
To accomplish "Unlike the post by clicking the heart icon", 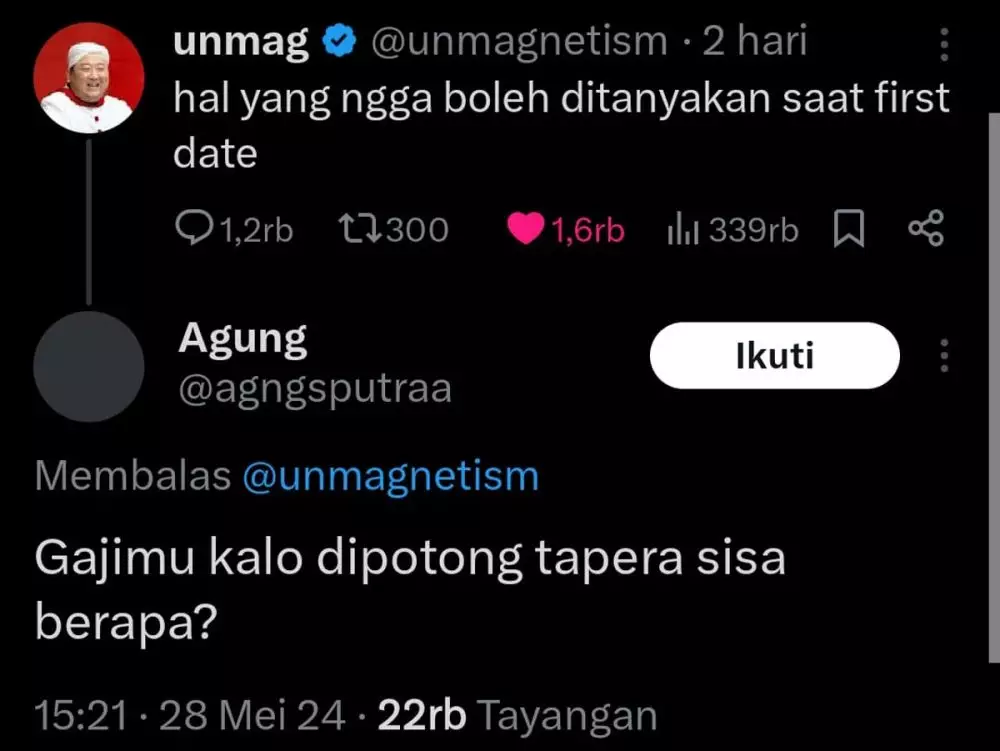I will [x=529, y=228].
